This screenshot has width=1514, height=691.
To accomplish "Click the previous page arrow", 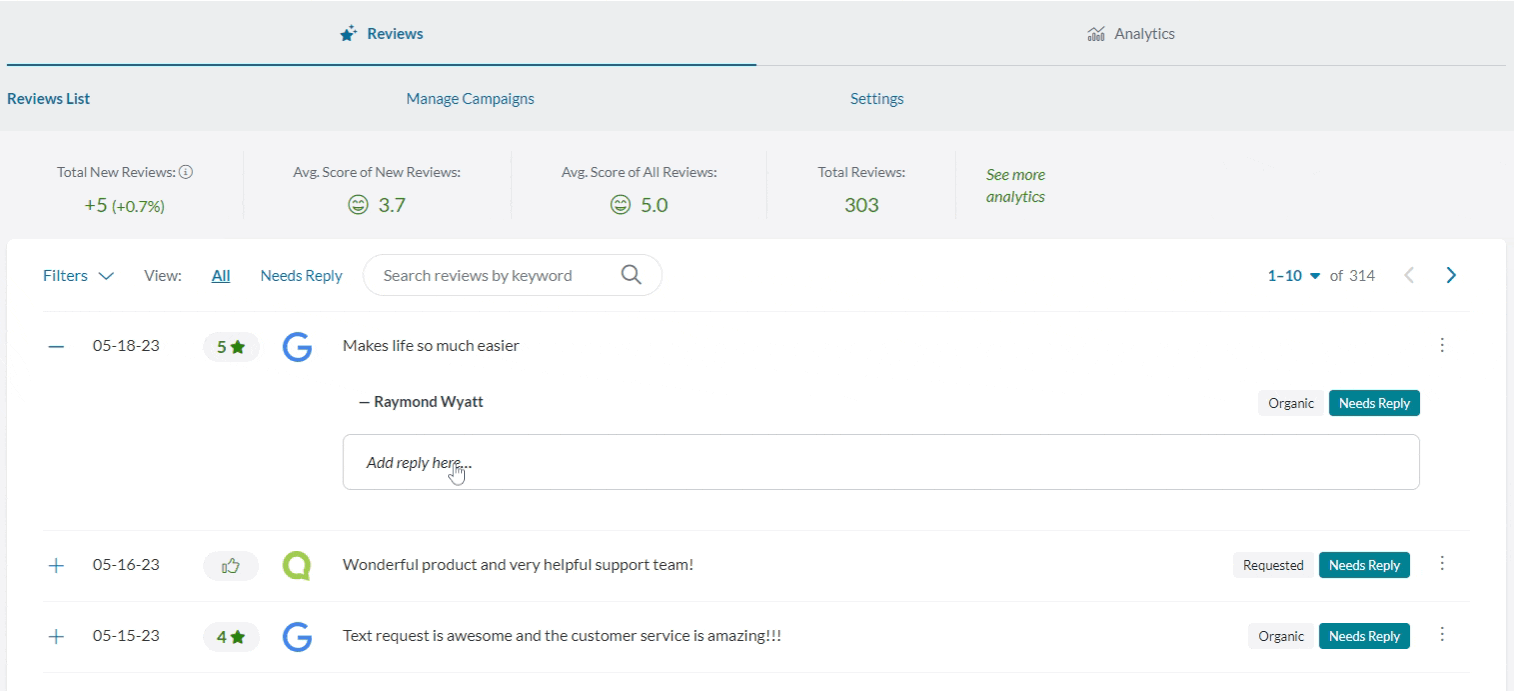I will coord(1409,275).
